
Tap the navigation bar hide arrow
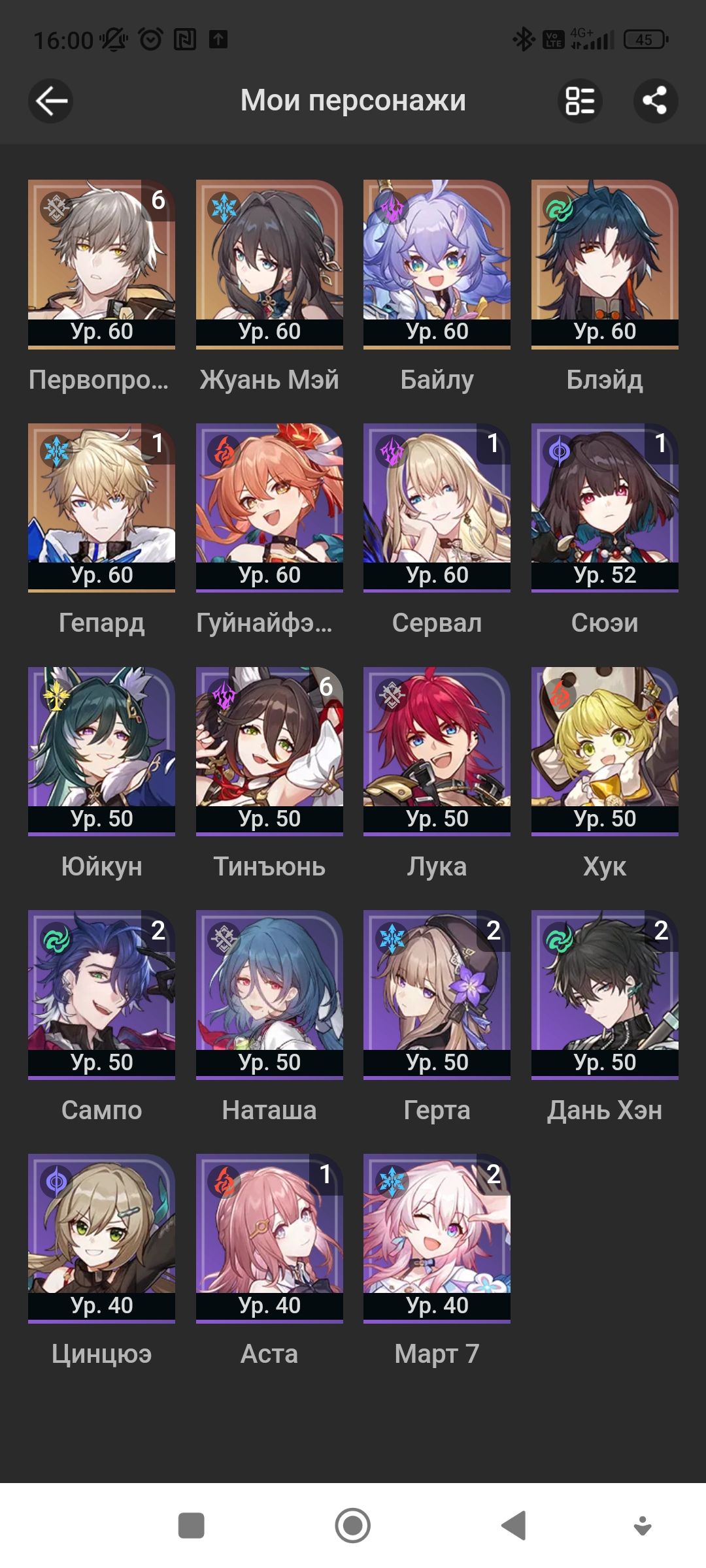(x=643, y=1526)
